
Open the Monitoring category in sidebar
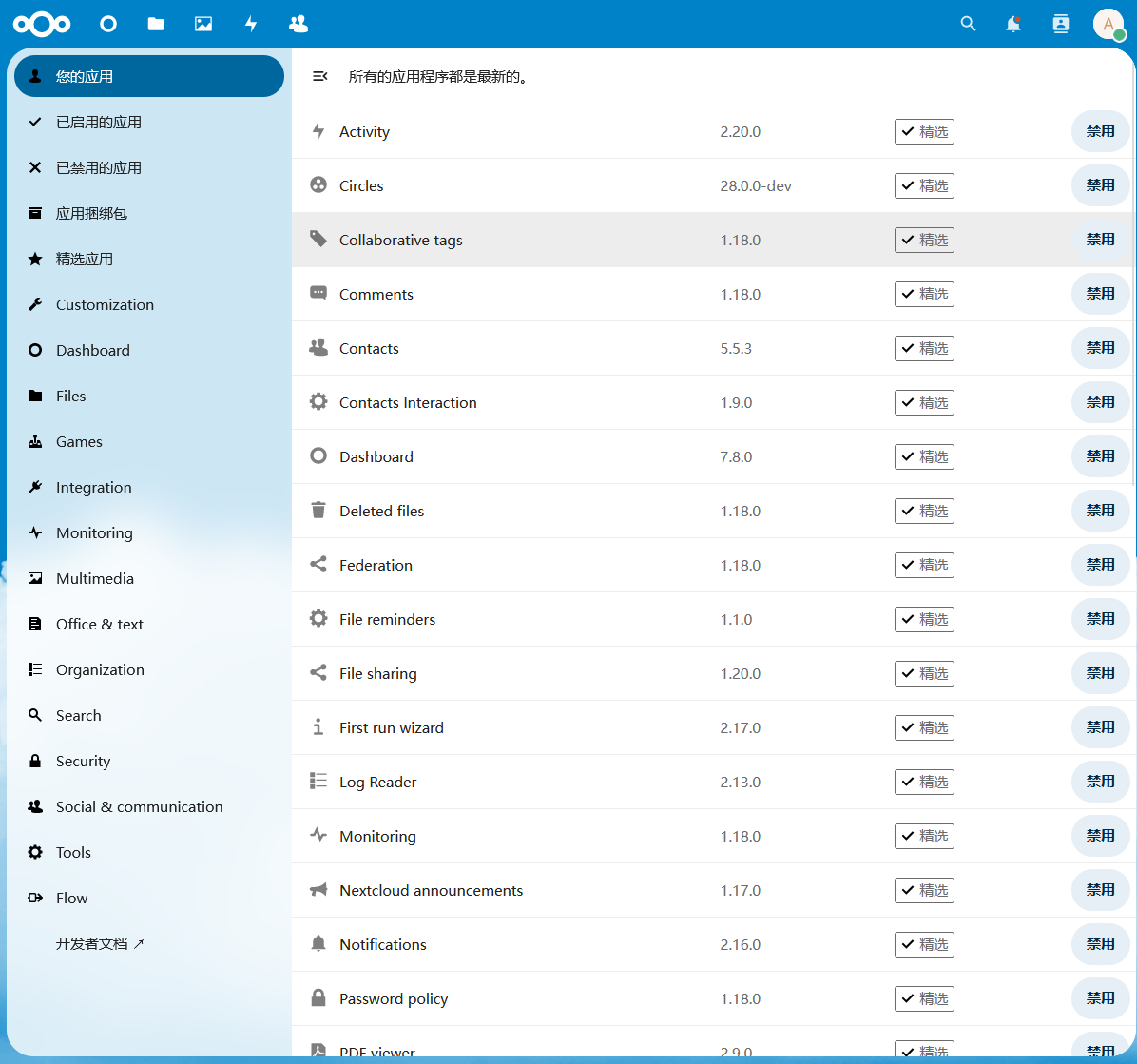point(148,533)
